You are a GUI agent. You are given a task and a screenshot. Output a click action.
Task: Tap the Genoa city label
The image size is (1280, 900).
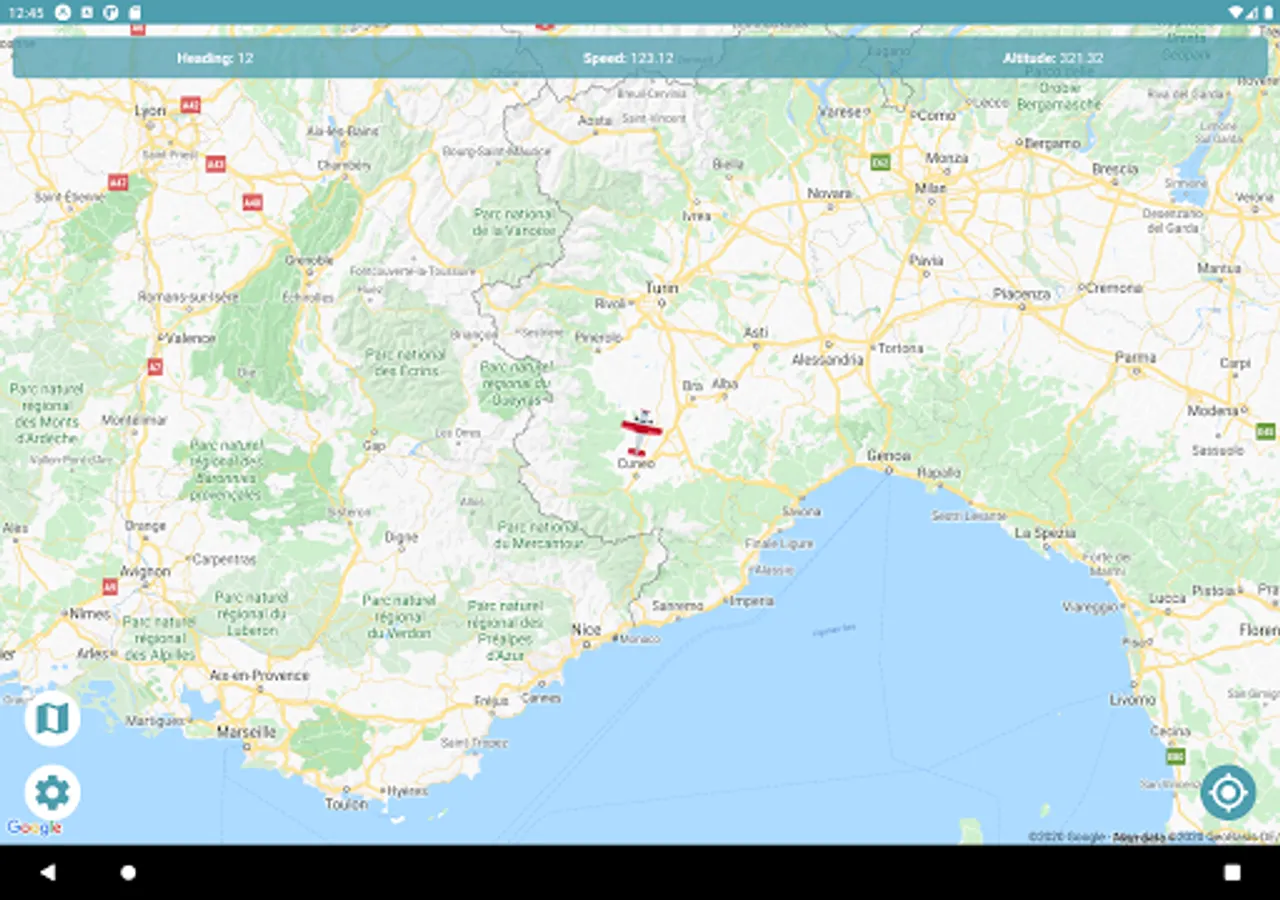(x=888, y=456)
